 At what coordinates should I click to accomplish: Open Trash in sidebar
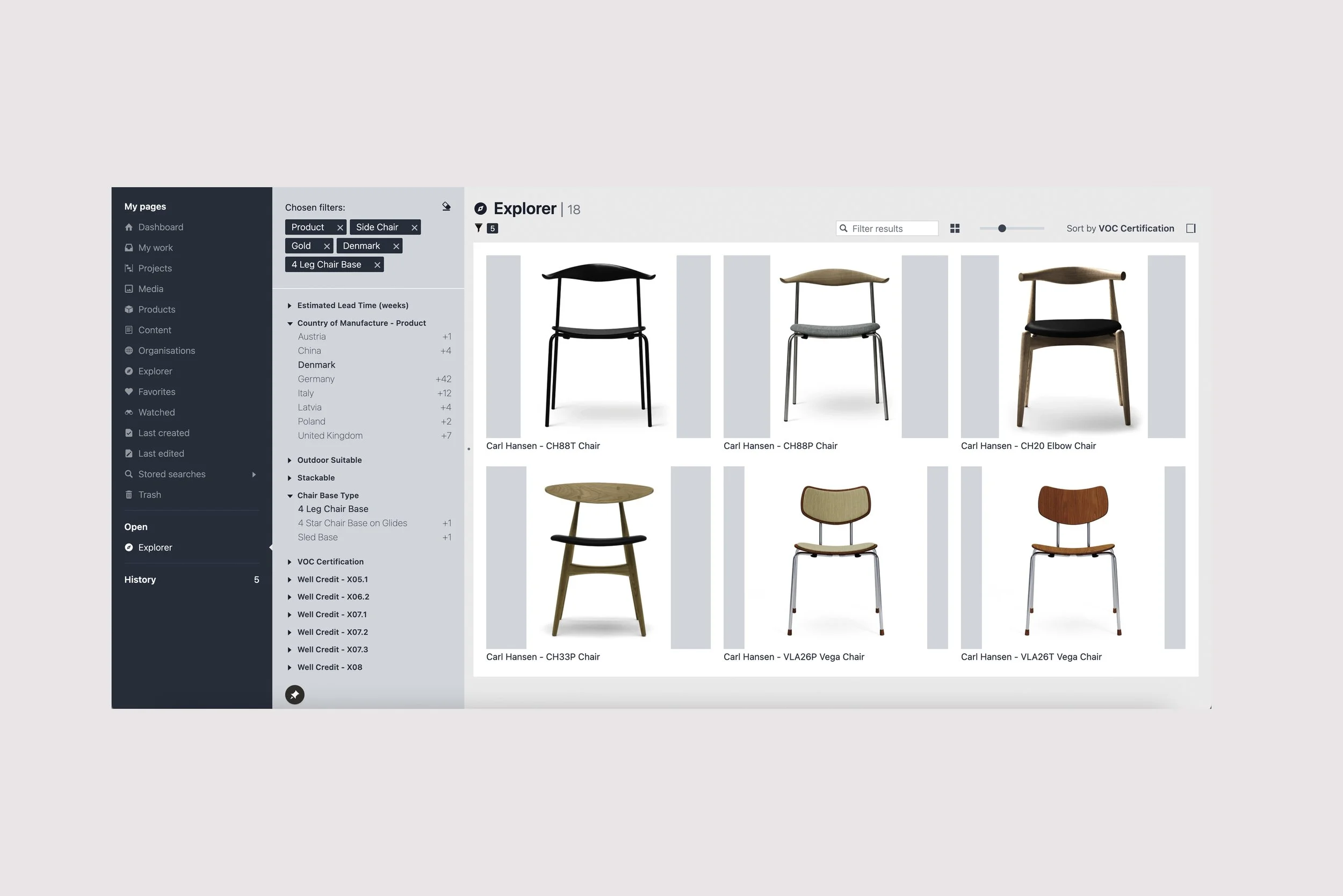149,494
